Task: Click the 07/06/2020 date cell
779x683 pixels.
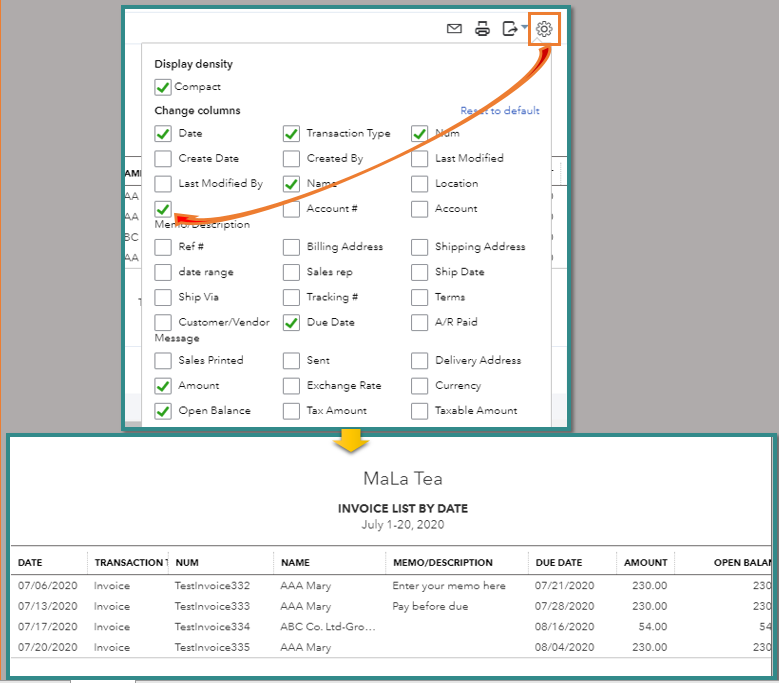Action: 48,586
